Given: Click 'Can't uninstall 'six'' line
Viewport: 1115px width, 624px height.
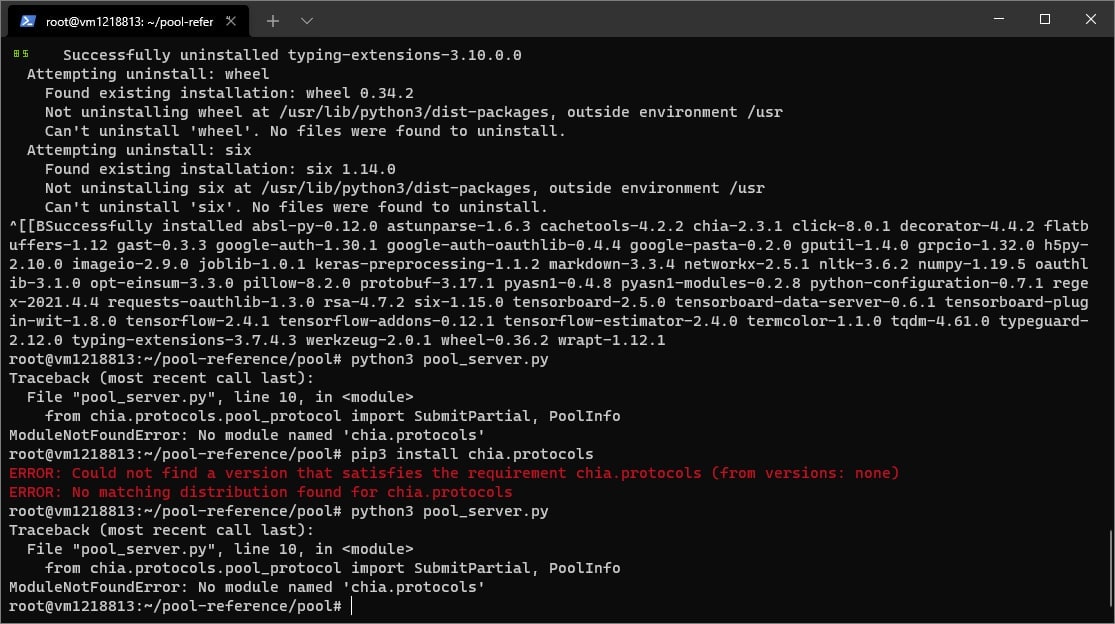Looking at the screenshot, I should click(297, 208).
